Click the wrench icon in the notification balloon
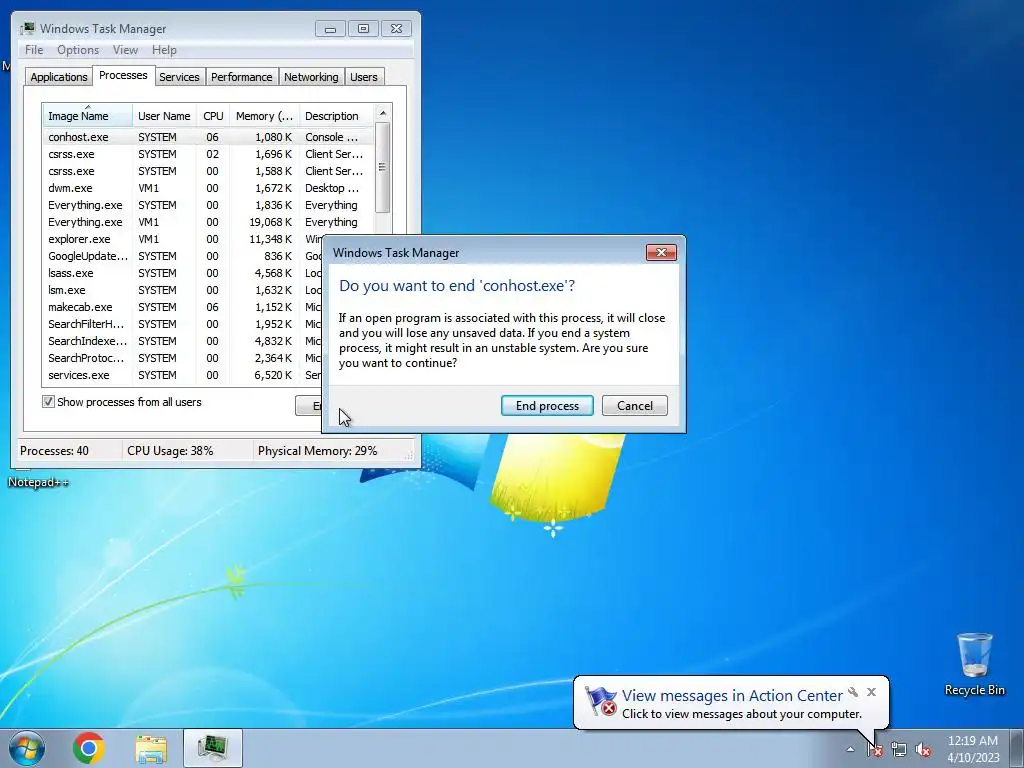Screen dimensions: 1024x768 click(853, 692)
